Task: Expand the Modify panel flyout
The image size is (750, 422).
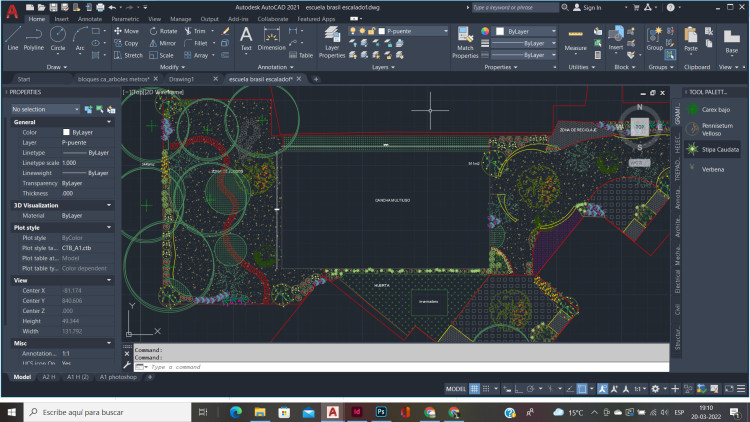Action: [x=172, y=67]
